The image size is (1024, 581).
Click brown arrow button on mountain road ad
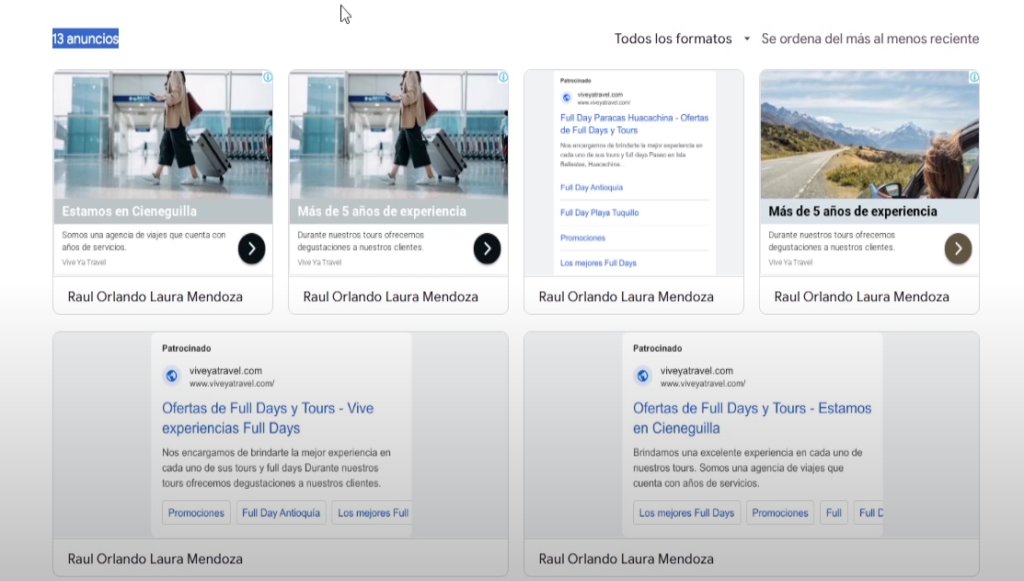click(958, 248)
